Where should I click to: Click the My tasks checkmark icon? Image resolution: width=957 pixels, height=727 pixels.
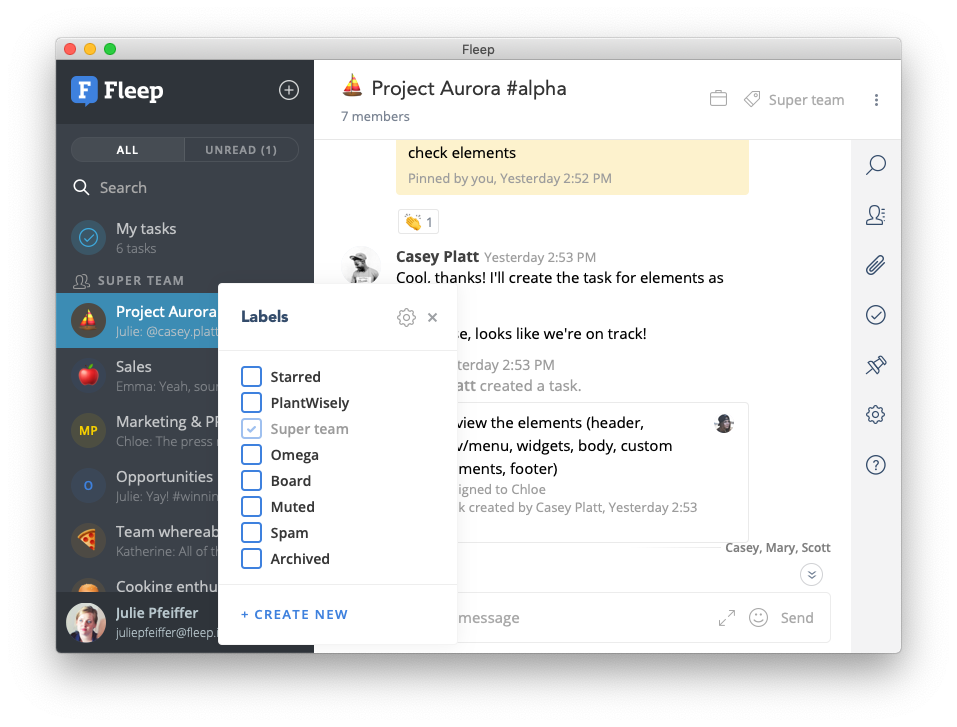coord(88,237)
